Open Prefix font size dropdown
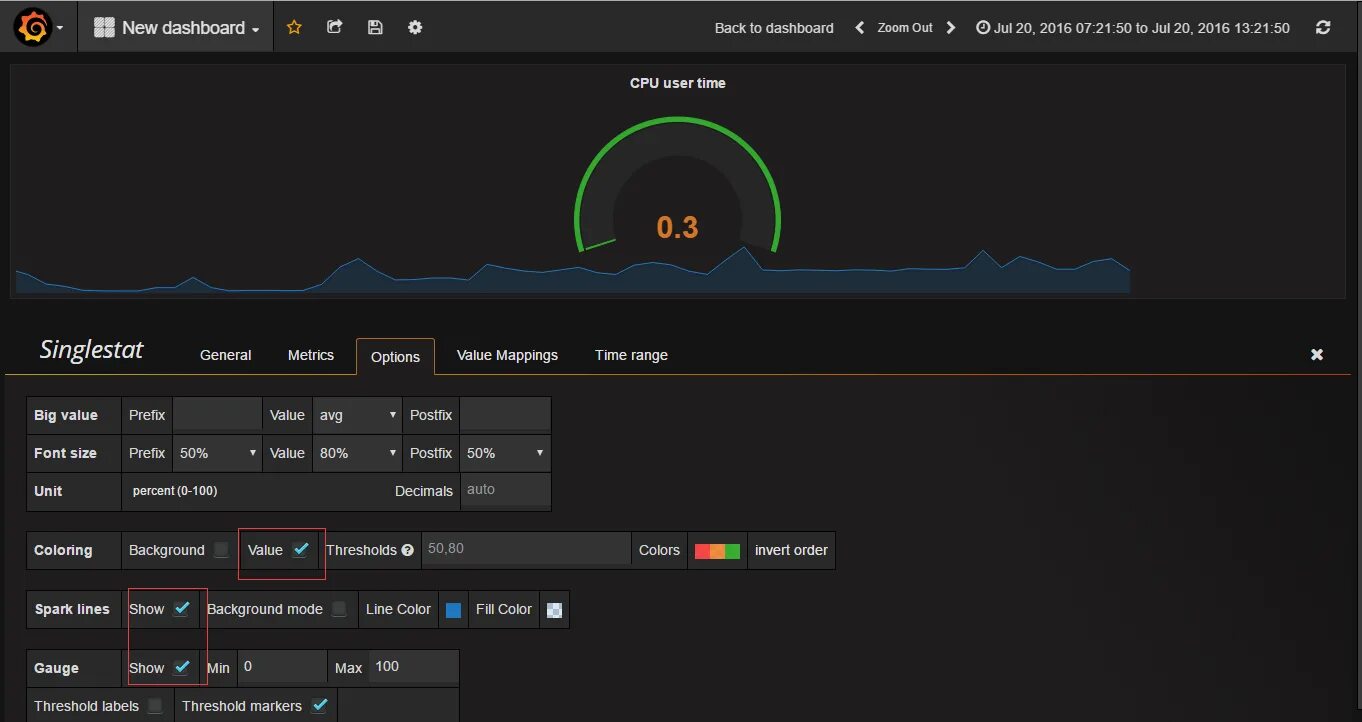Screen dimensions: 1362x722 click(x=217, y=453)
